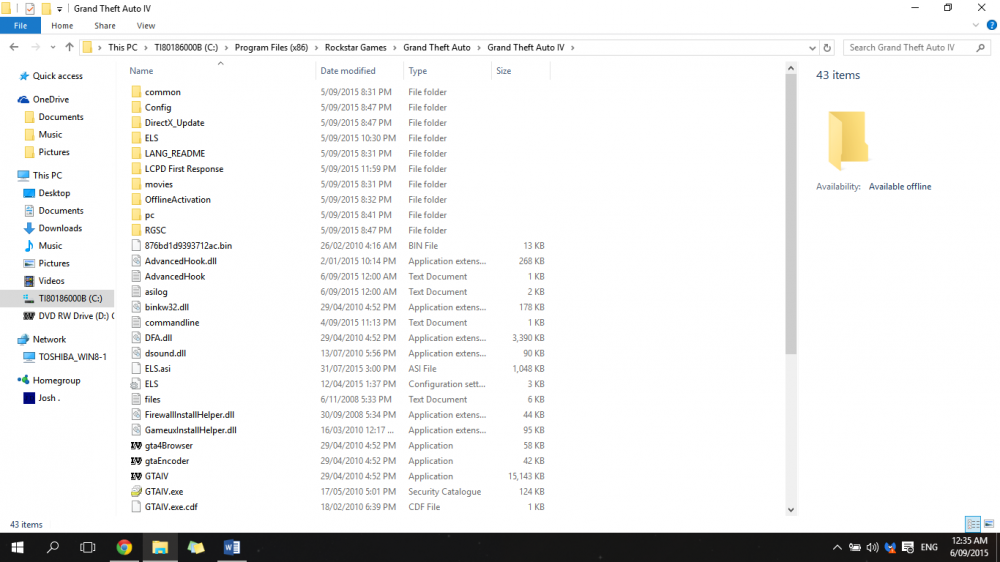Open recent locations dropdown arrow
Screen dimensions: 1000x562
pos(53,47)
